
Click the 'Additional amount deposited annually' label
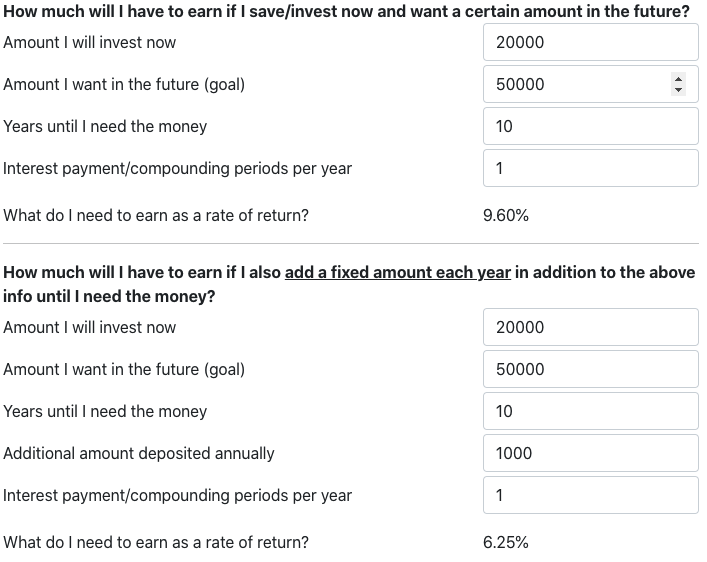point(138,453)
